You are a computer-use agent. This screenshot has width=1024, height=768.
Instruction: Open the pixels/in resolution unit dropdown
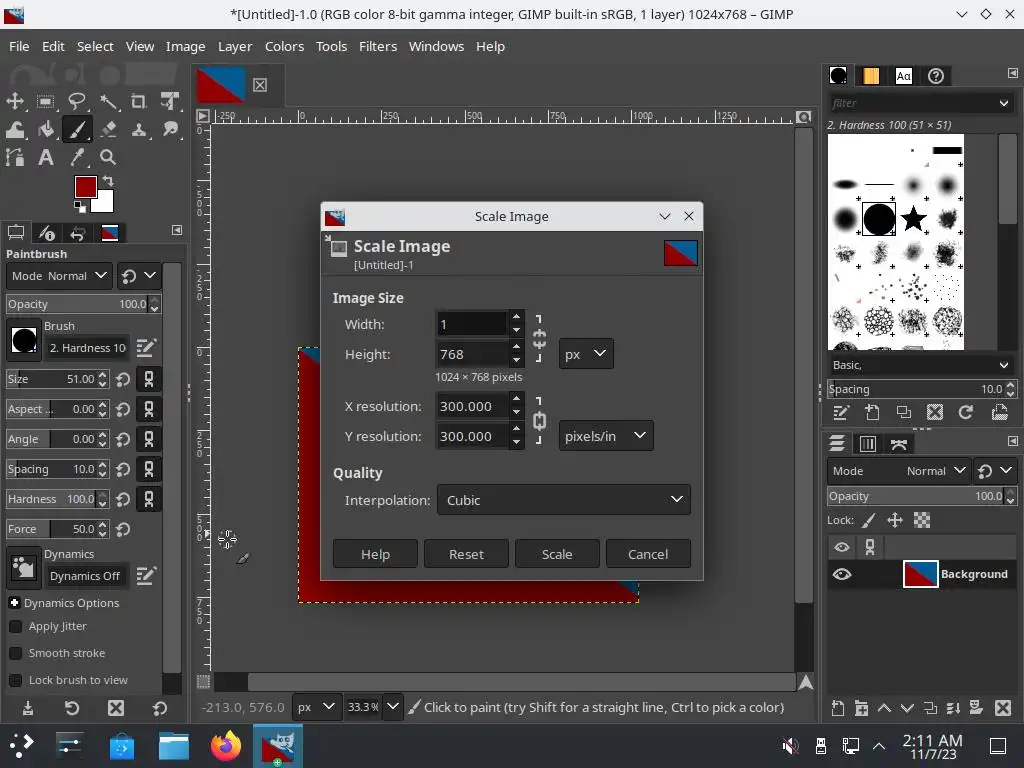[605, 436]
